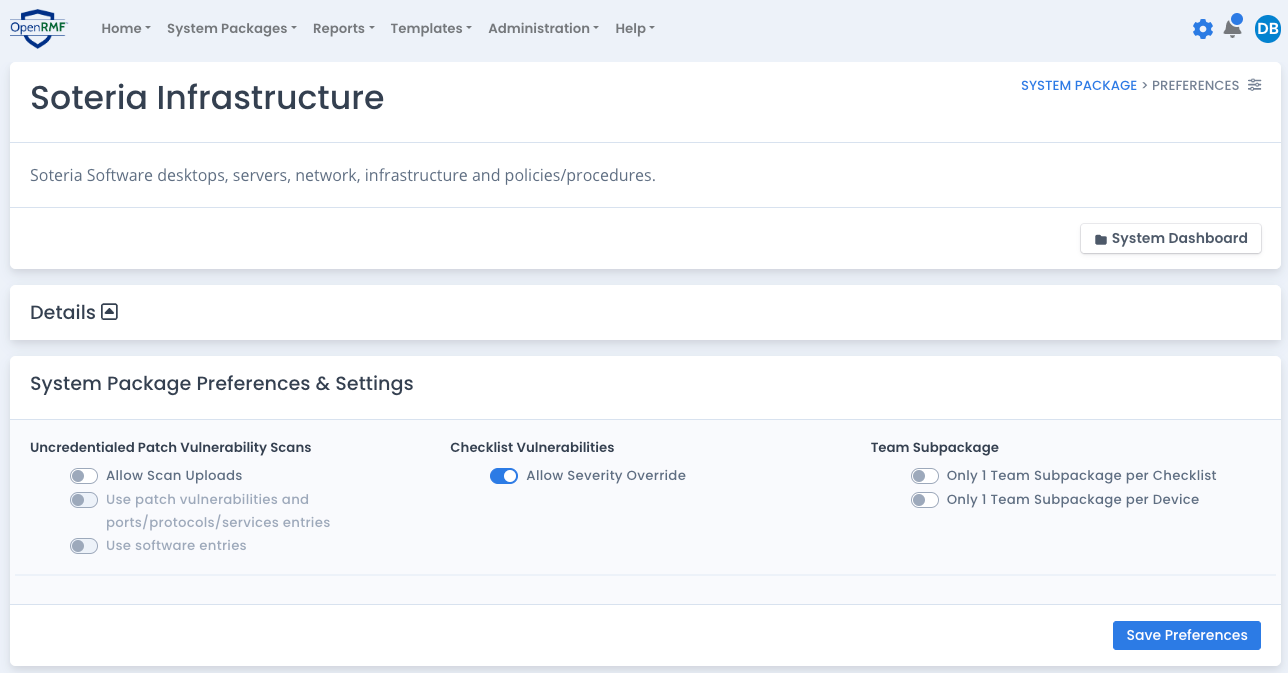The height and width of the screenshot is (673, 1288).
Task: Click the Team Subpackage label
Action: tap(935, 447)
